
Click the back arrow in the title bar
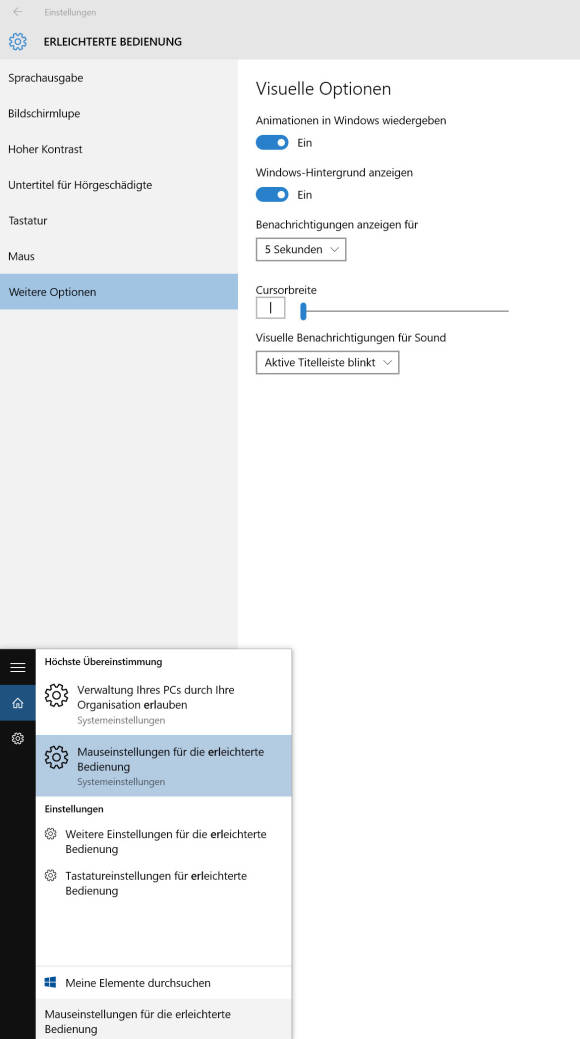pyautogui.click(x=17, y=12)
